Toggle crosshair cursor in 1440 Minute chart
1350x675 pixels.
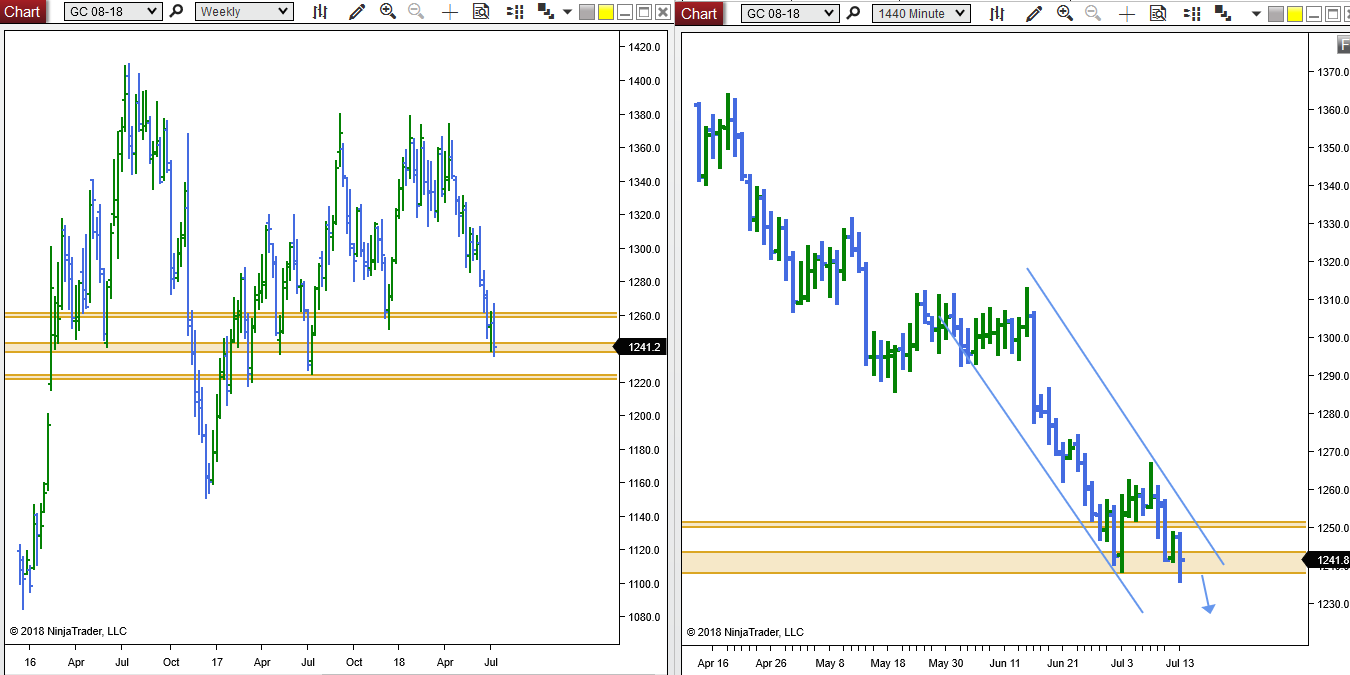coord(1126,13)
